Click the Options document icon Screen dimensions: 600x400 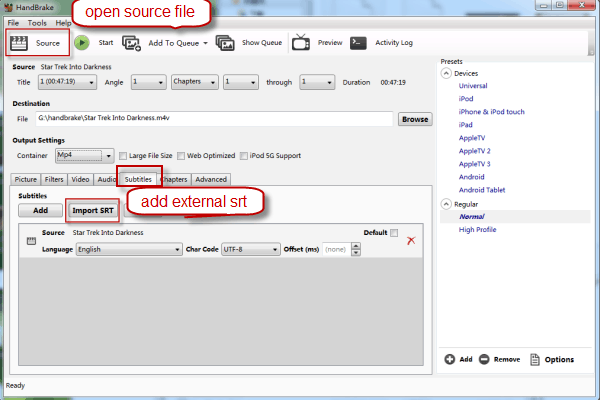coord(535,359)
